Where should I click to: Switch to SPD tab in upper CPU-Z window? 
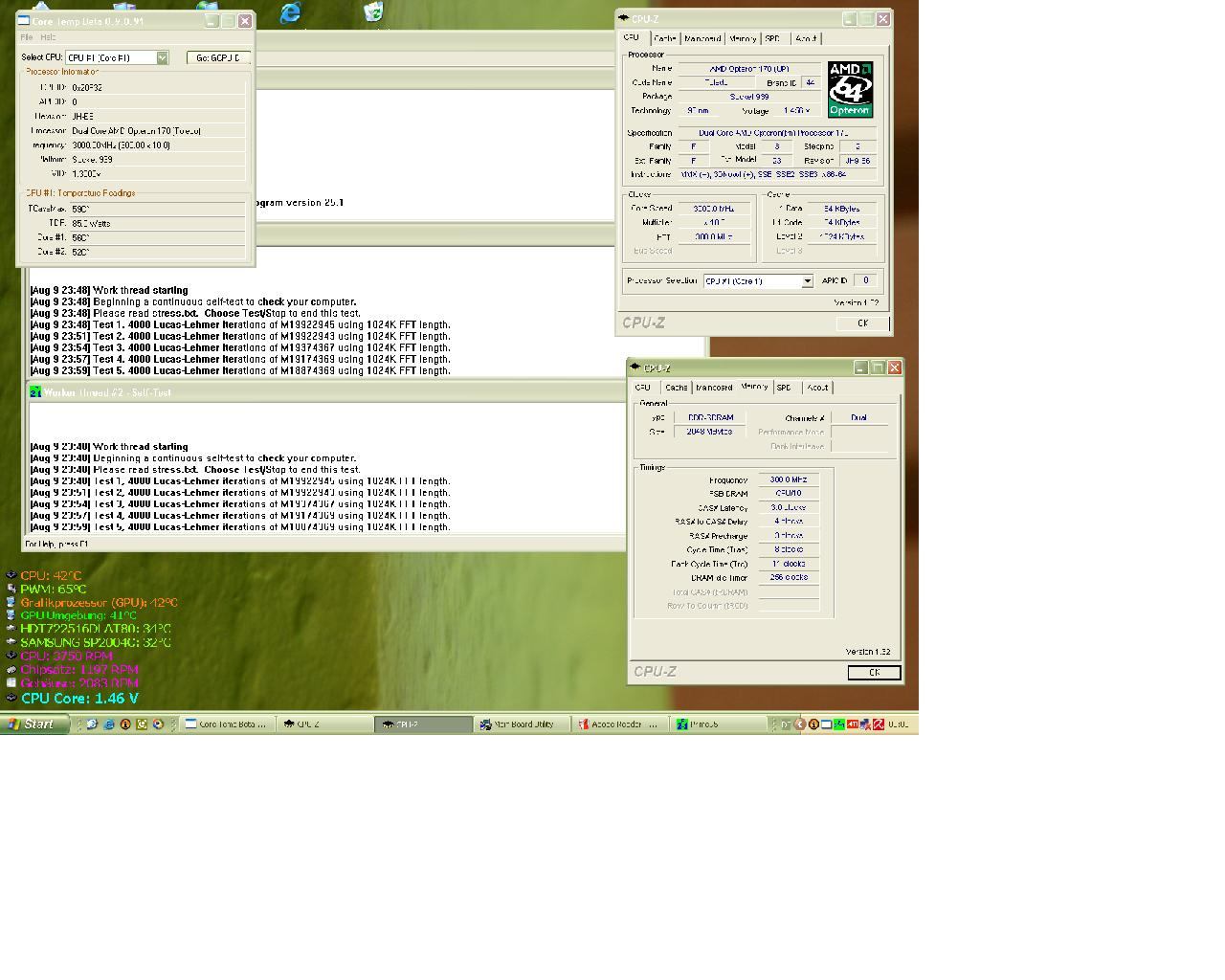(772, 38)
